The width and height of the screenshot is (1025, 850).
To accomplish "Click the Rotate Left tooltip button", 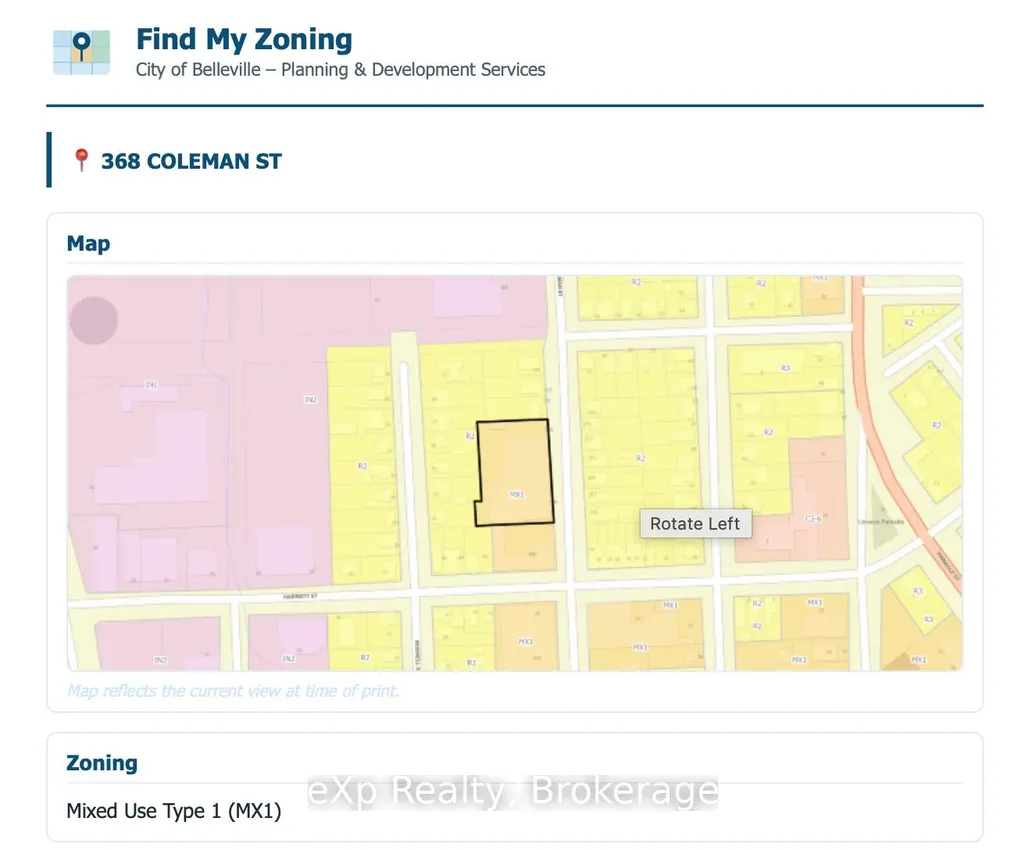I will (695, 524).
